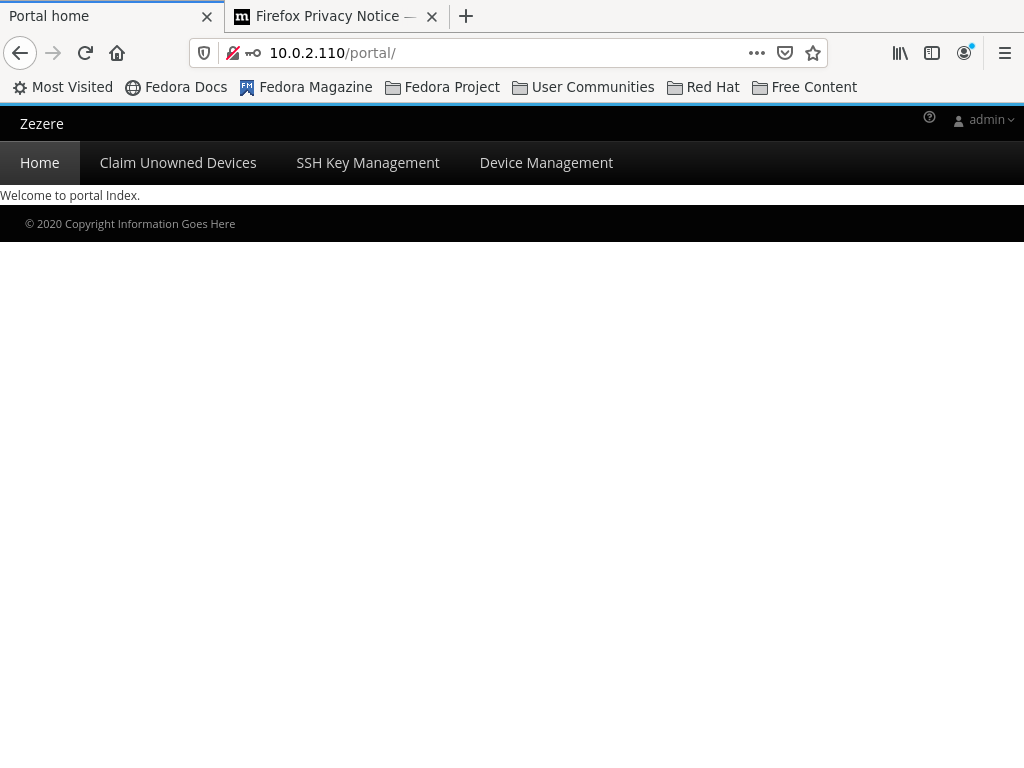Open SSH Key Management
The image size is (1024, 768).
pos(368,163)
